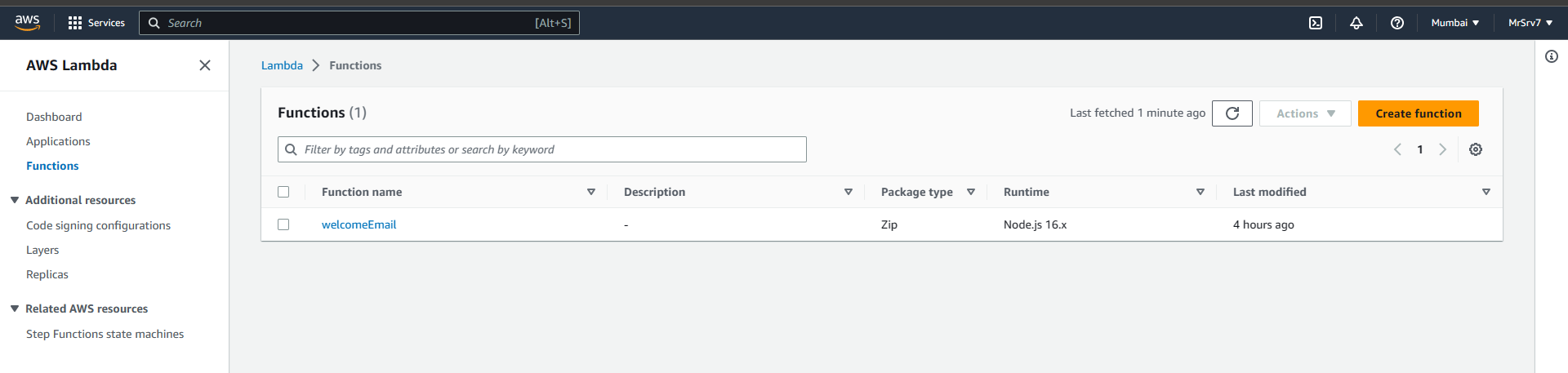Screen dimensions: 1568x373
Task: Collapse the Related AWS resources section
Action: tap(15, 309)
